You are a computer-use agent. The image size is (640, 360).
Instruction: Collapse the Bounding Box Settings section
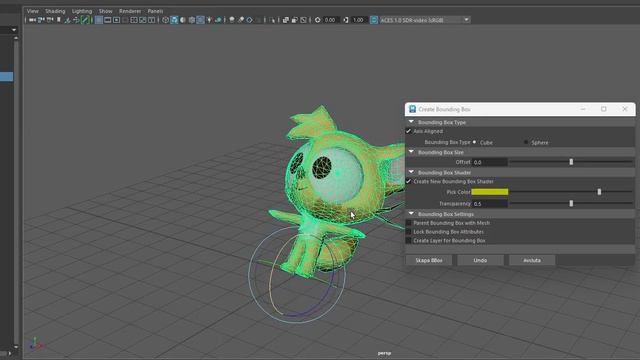point(411,213)
